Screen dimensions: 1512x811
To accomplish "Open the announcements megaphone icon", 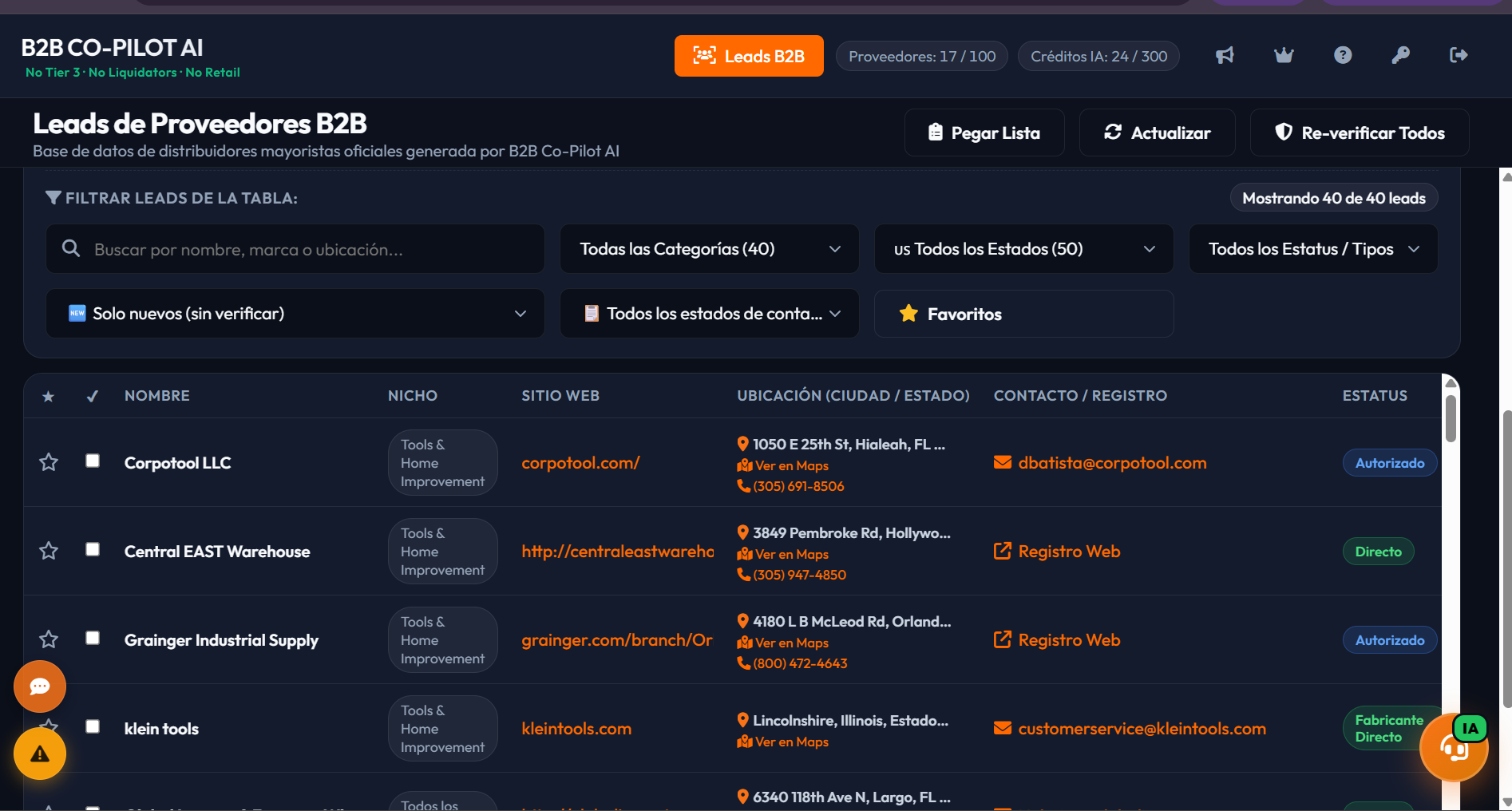I will [1225, 55].
